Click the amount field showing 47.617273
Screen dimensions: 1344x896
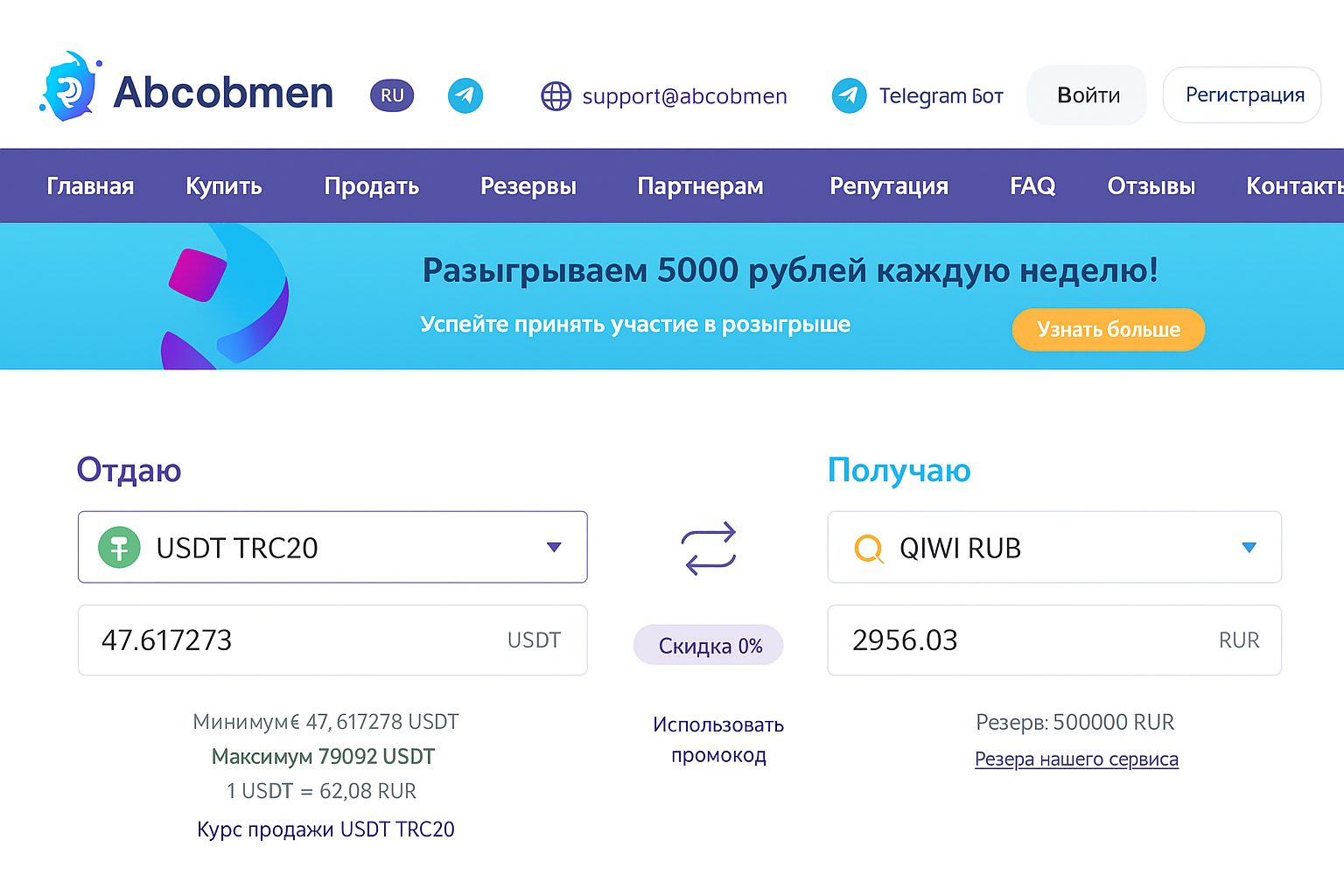262,640
